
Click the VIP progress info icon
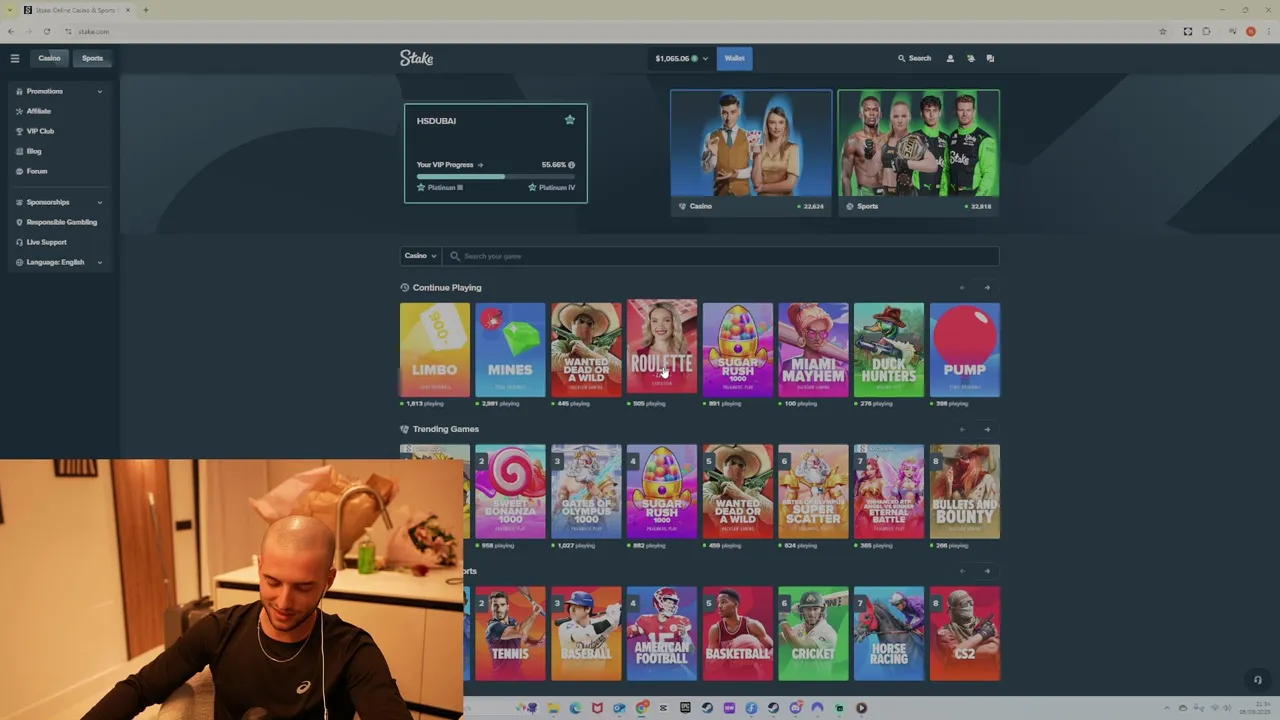click(x=572, y=165)
